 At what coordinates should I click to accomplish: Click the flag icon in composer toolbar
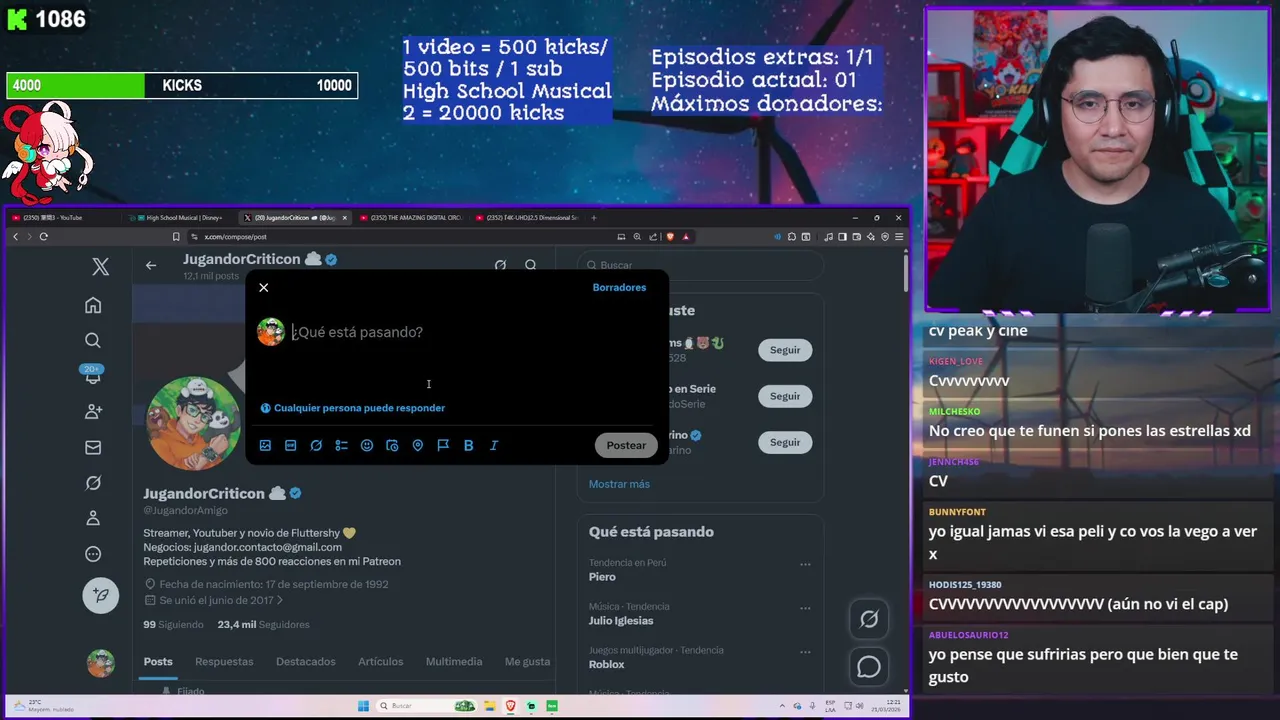pyautogui.click(x=443, y=445)
